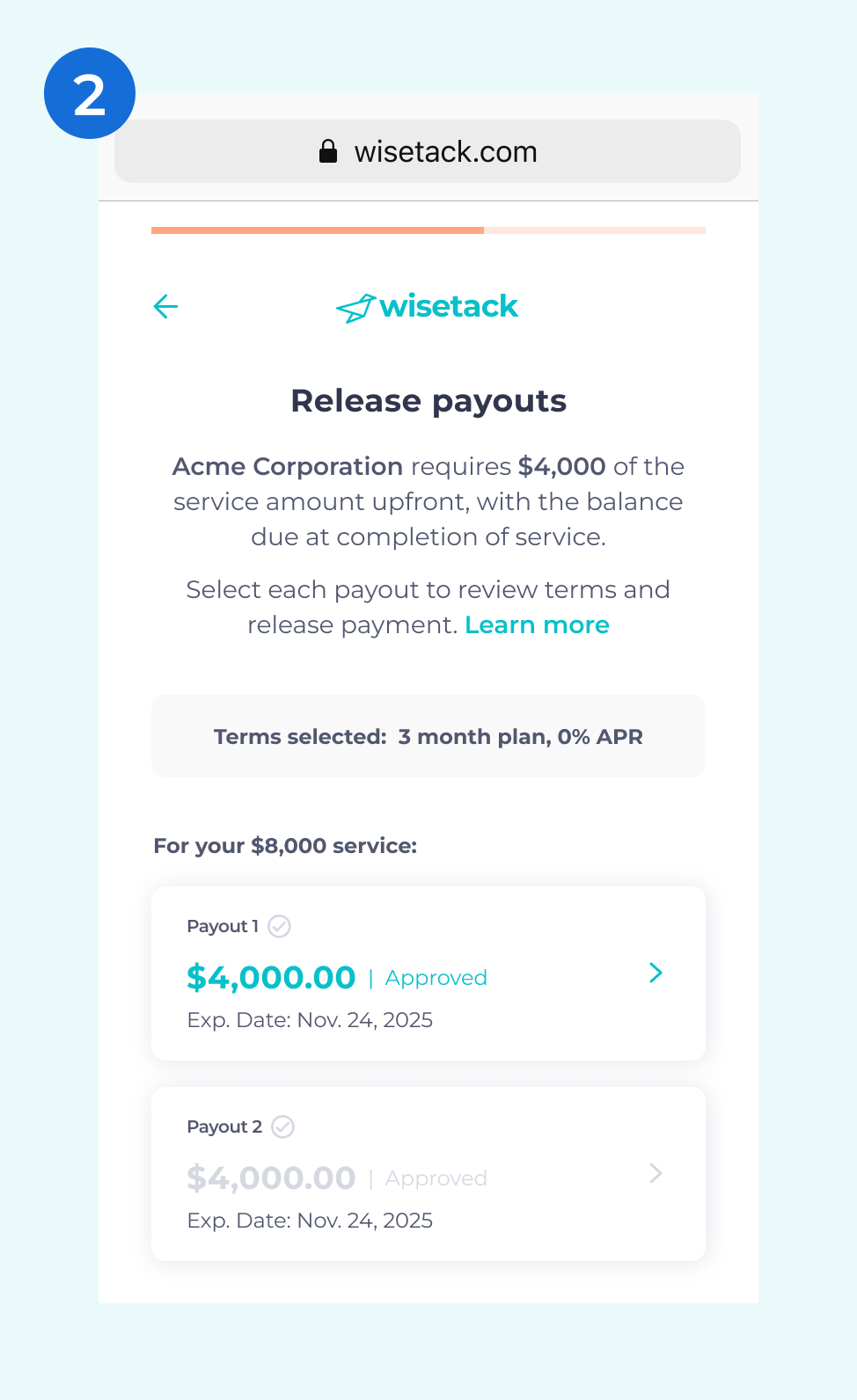
Task: Select the Terms selected 3 month plan box
Action: tap(428, 736)
